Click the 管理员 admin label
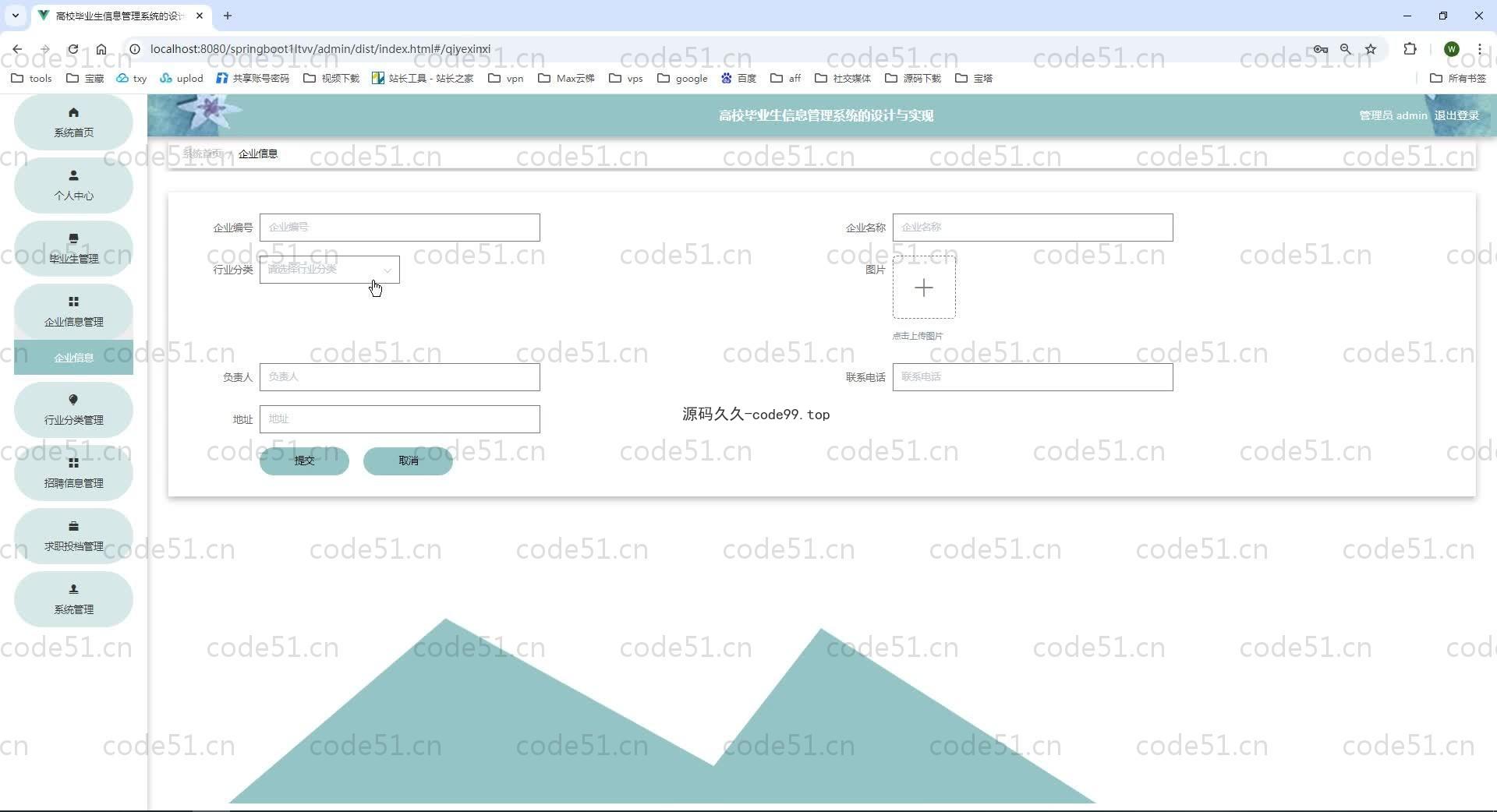The height and width of the screenshot is (812, 1497). [1393, 115]
